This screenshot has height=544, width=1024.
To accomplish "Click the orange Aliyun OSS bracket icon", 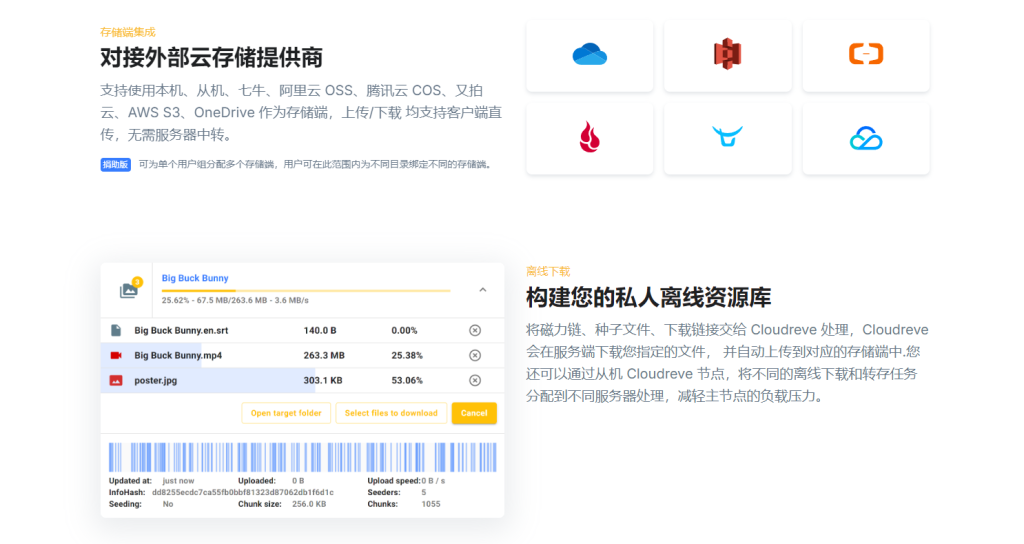I will [865, 55].
